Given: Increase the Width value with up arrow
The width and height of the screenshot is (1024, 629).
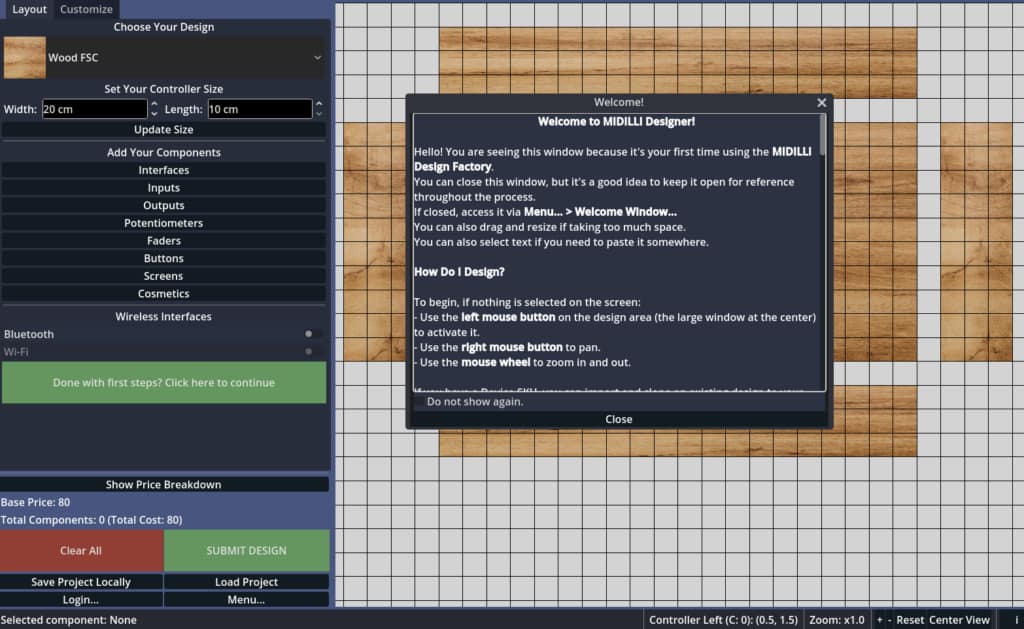Looking at the screenshot, I should [154, 104].
